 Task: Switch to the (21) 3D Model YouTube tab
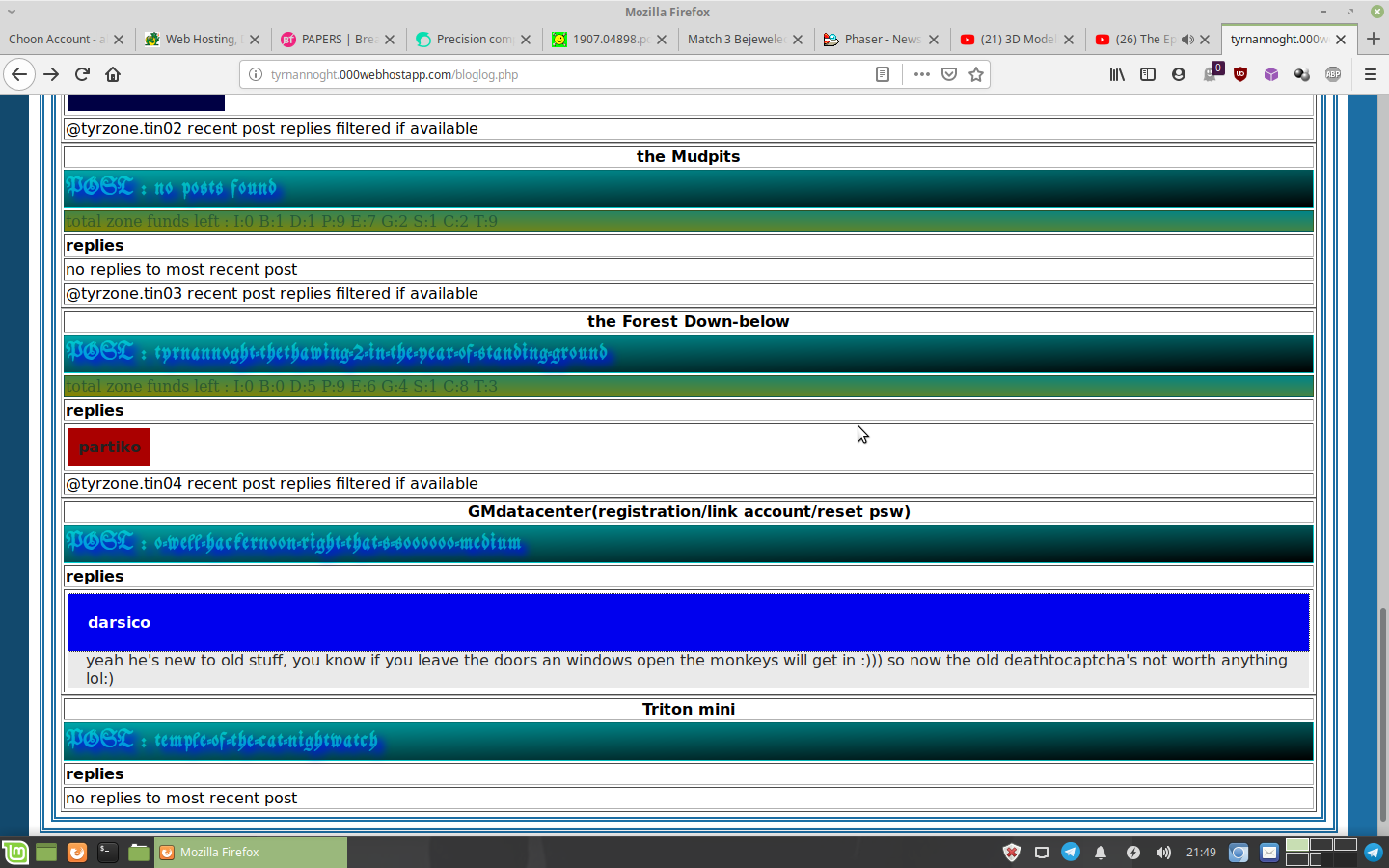coord(1017,40)
